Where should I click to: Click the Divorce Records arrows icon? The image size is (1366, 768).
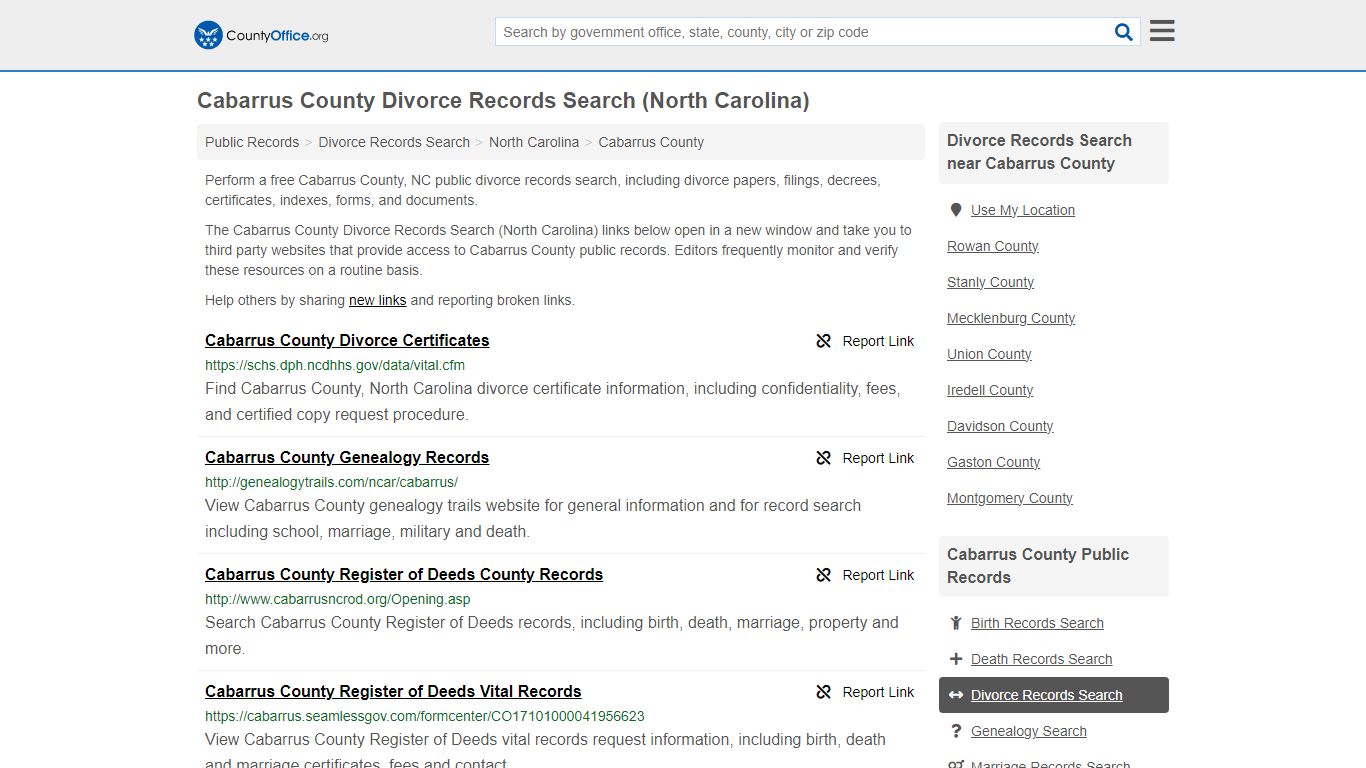(x=955, y=695)
